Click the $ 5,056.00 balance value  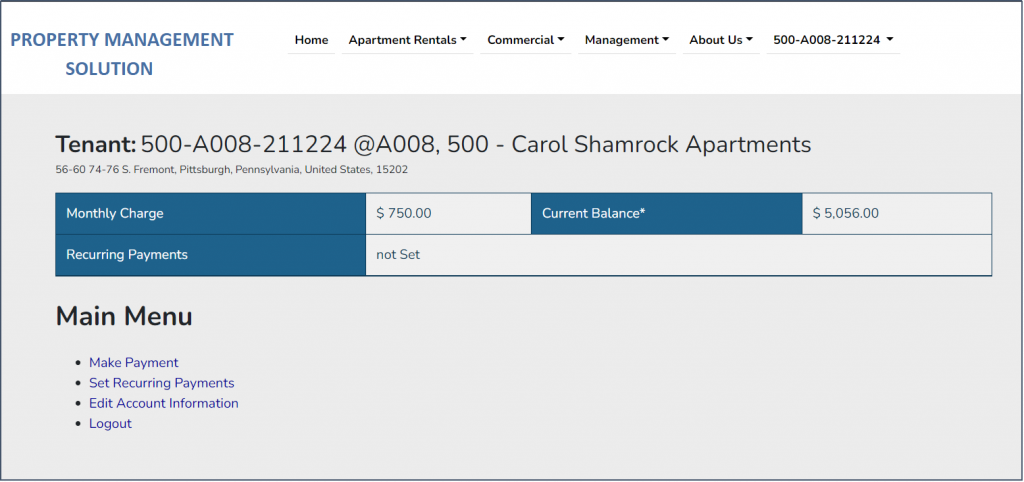click(x=845, y=213)
